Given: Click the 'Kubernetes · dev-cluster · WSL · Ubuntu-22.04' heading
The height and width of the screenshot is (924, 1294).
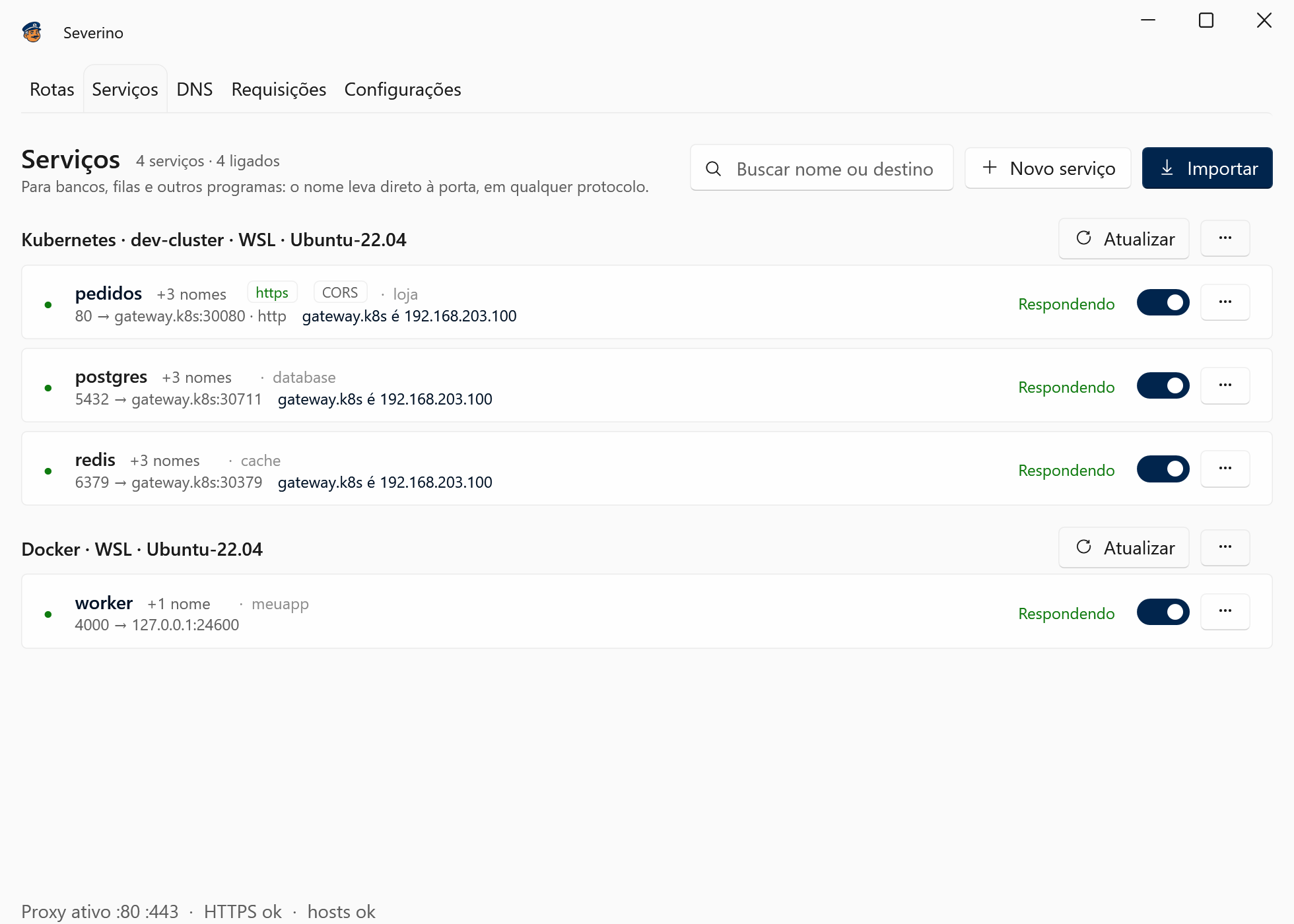Looking at the screenshot, I should pyautogui.click(x=214, y=240).
